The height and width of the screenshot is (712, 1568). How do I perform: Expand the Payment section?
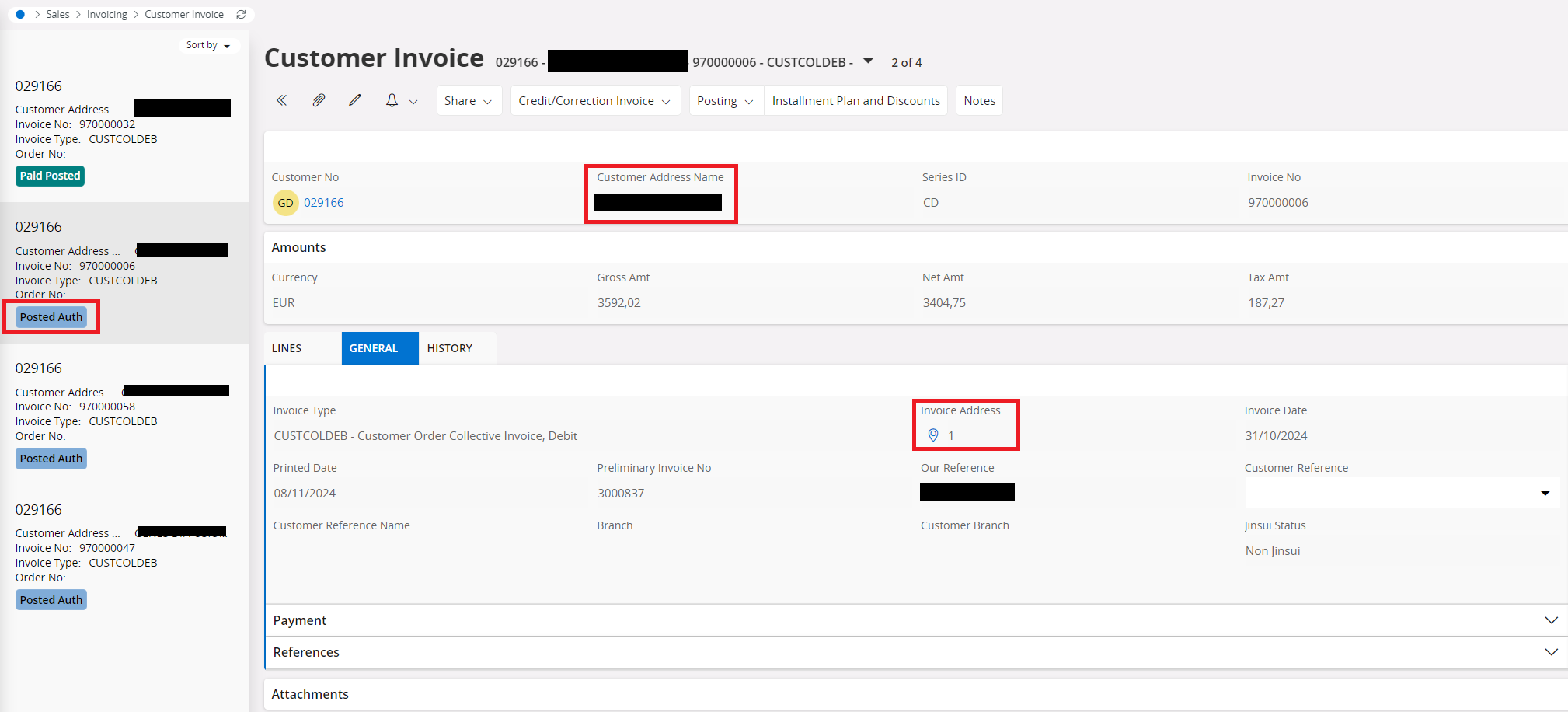click(x=915, y=620)
